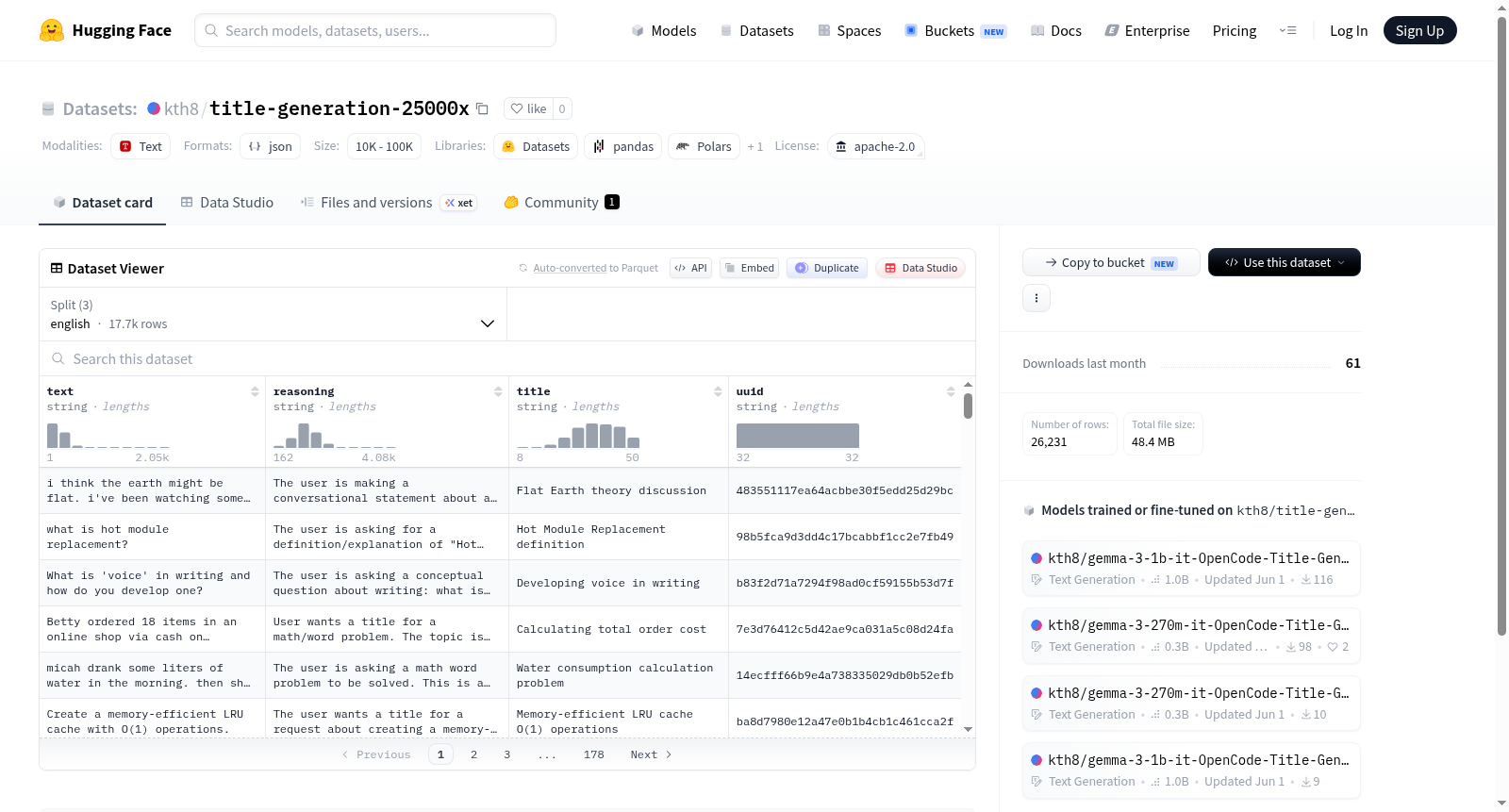The width and height of the screenshot is (1509, 812).
Task: Copy dataset name with the copy icon
Action: click(x=482, y=108)
